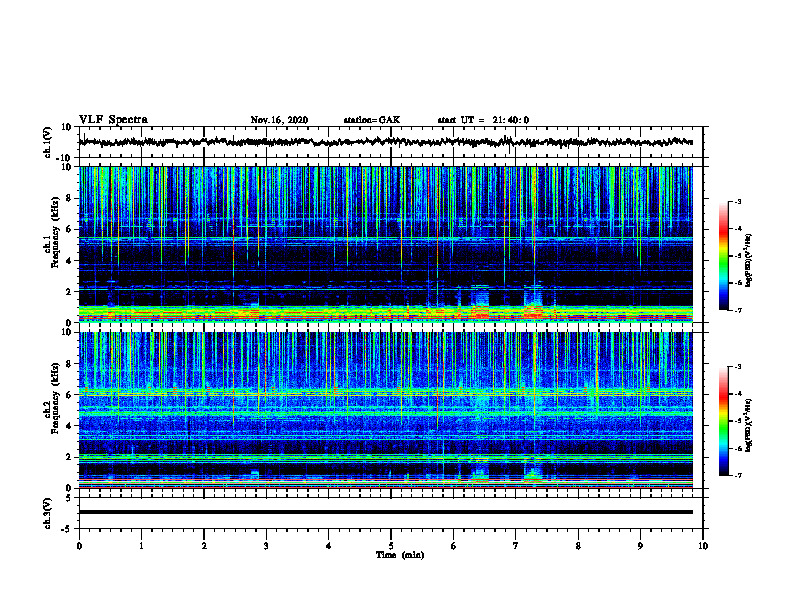
Task: Click the ch.3(V) axis label
Action: coord(47,514)
